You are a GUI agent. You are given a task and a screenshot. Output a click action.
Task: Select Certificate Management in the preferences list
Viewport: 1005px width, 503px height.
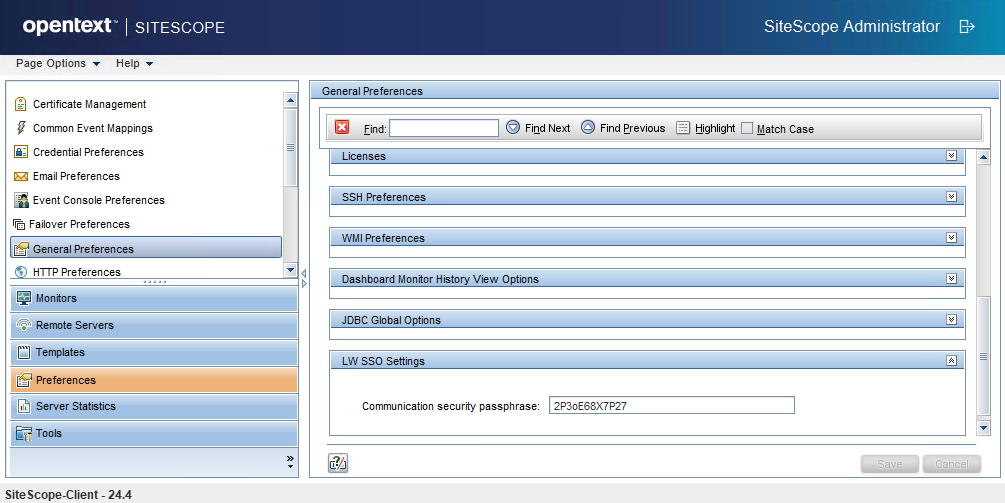[90, 104]
